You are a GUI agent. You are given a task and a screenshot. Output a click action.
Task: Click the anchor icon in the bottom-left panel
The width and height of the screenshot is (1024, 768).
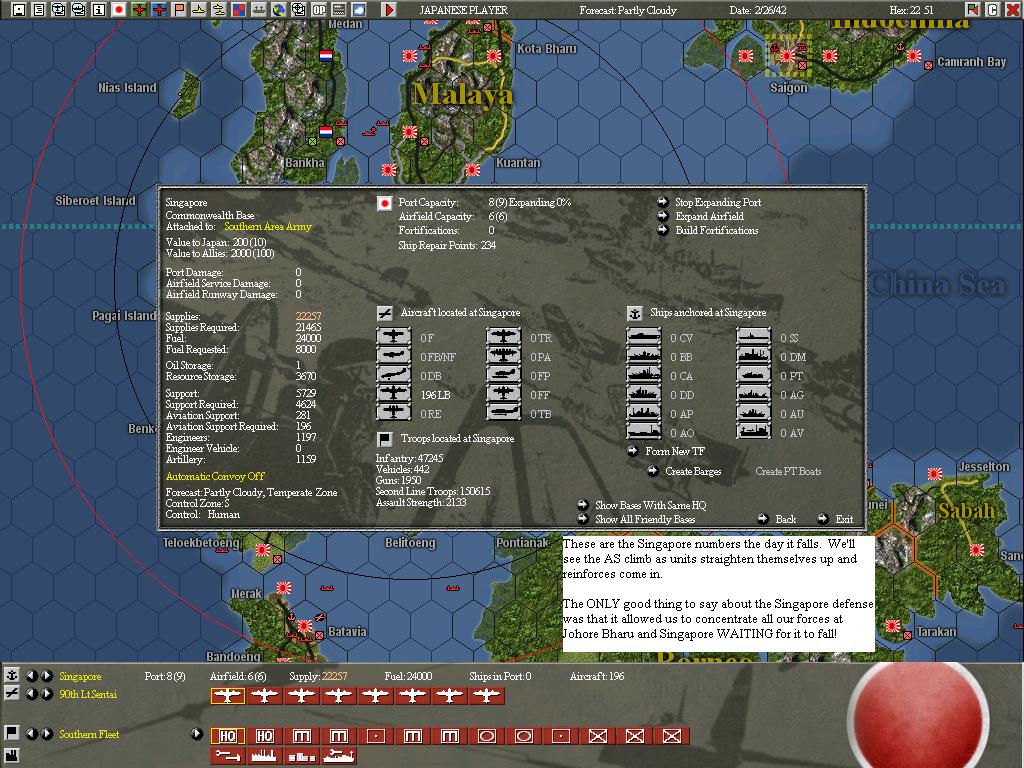coord(12,675)
